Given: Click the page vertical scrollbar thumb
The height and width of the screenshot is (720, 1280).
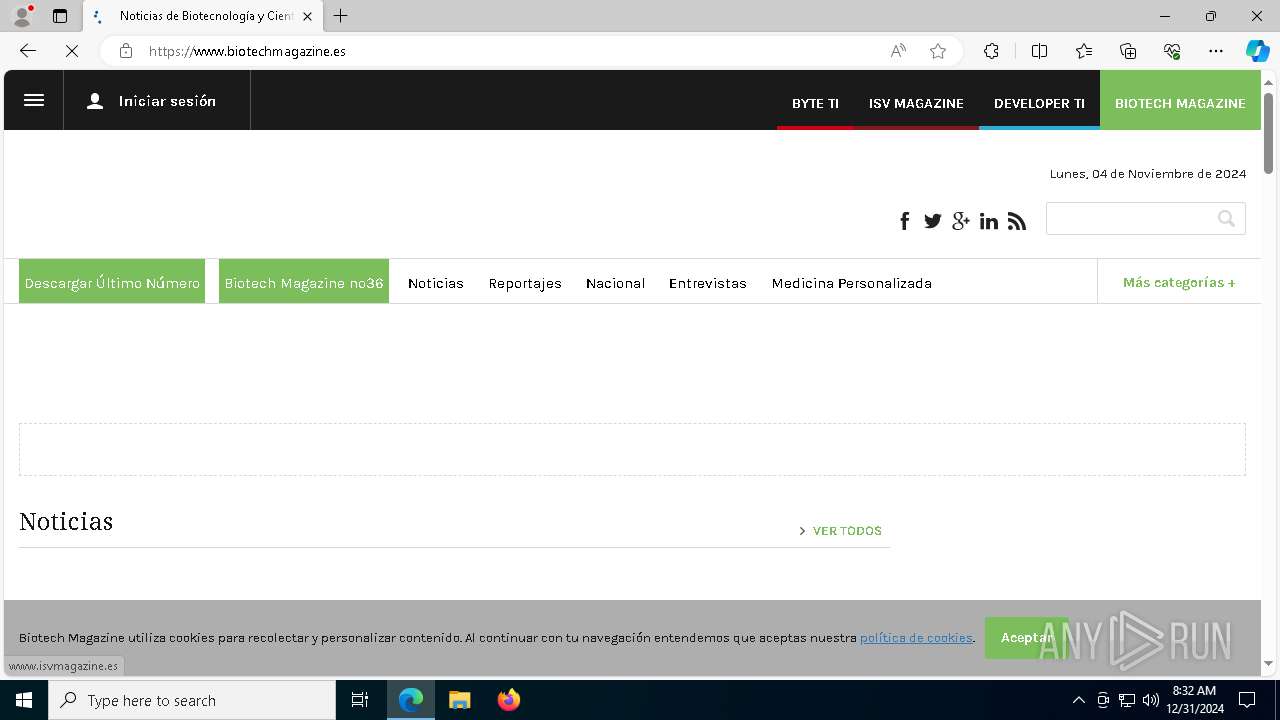Looking at the screenshot, I should coord(1268,132).
